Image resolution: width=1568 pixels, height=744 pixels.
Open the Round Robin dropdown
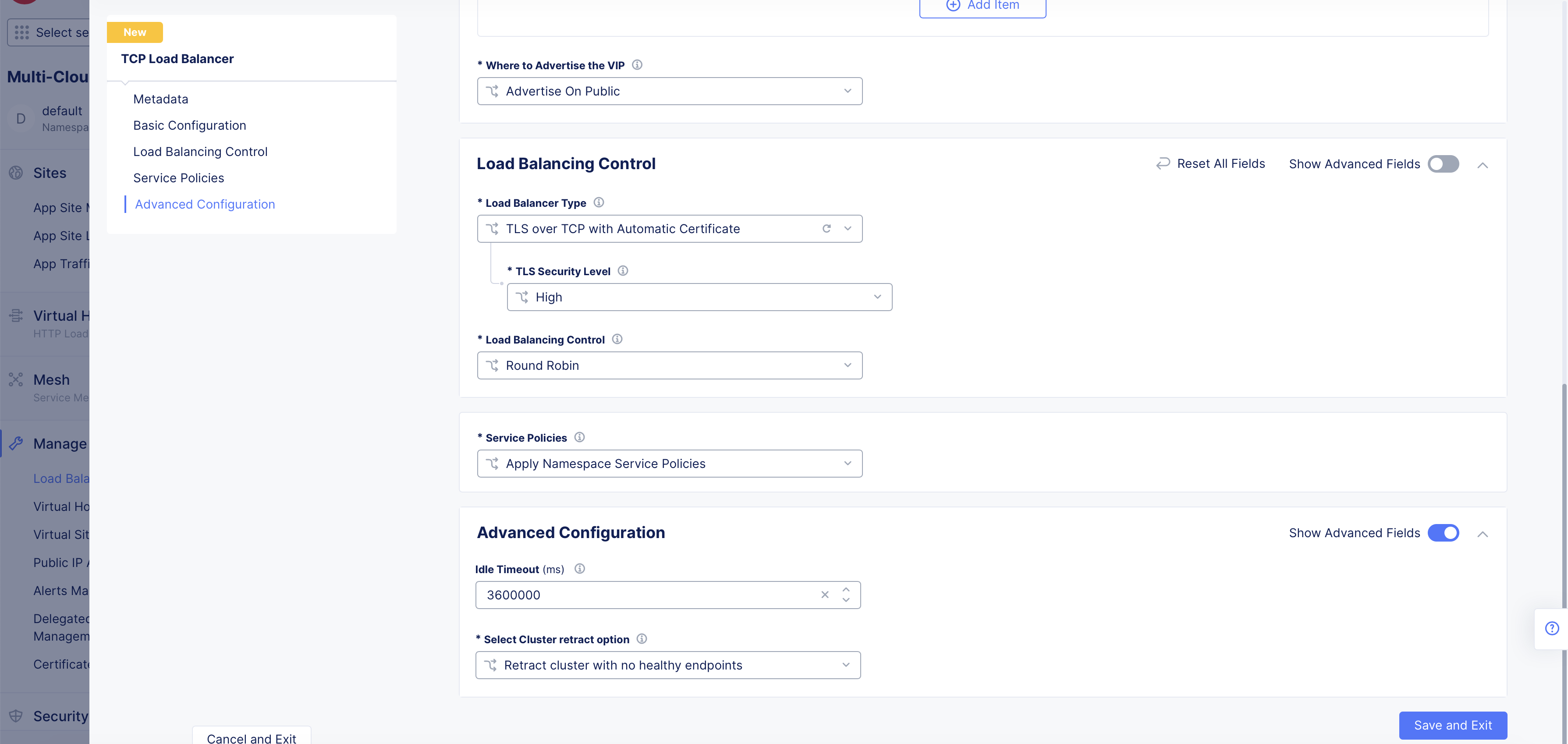(x=670, y=365)
